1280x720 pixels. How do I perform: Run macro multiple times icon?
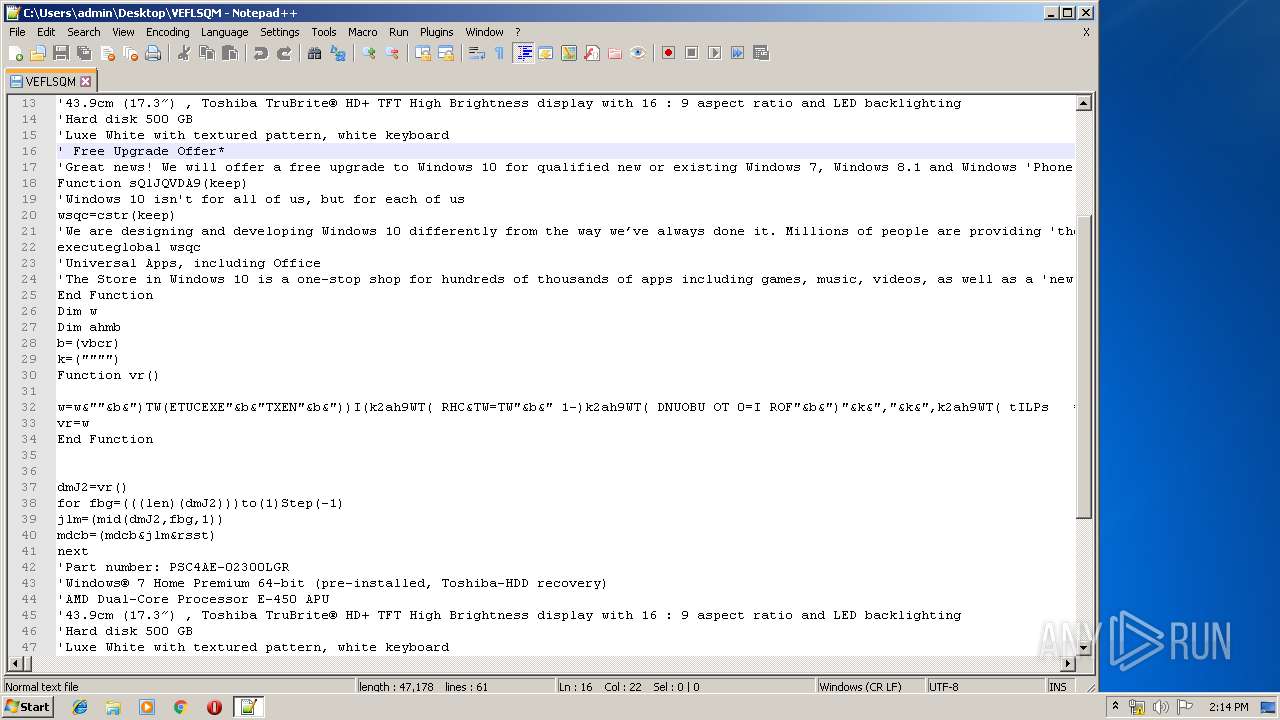click(737, 53)
